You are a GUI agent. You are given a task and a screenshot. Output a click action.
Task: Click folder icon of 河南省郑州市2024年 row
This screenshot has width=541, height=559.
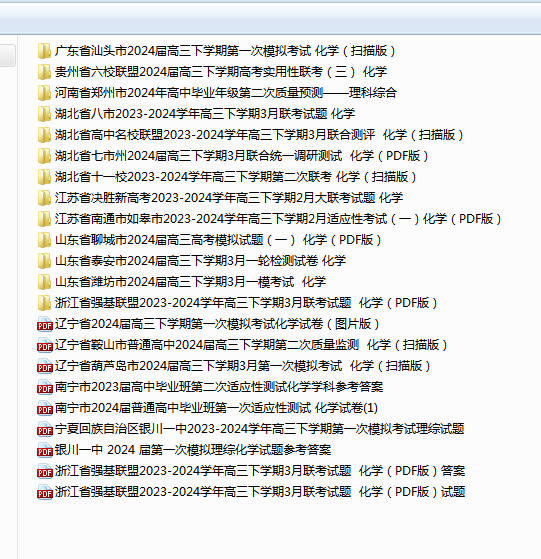tap(44, 93)
